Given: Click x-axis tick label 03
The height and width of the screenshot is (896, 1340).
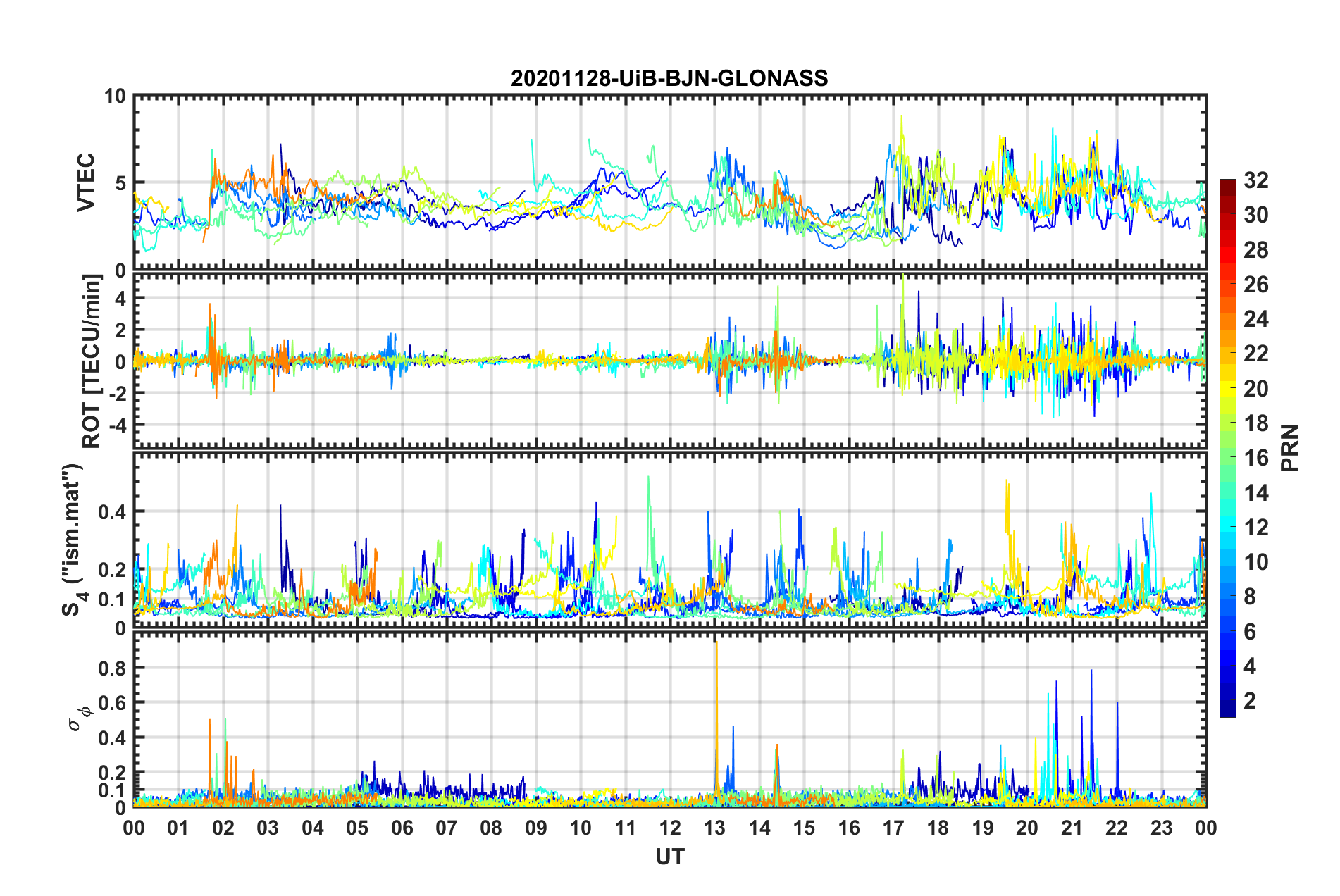Looking at the screenshot, I should pyautogui.click(x=268, y=828).
